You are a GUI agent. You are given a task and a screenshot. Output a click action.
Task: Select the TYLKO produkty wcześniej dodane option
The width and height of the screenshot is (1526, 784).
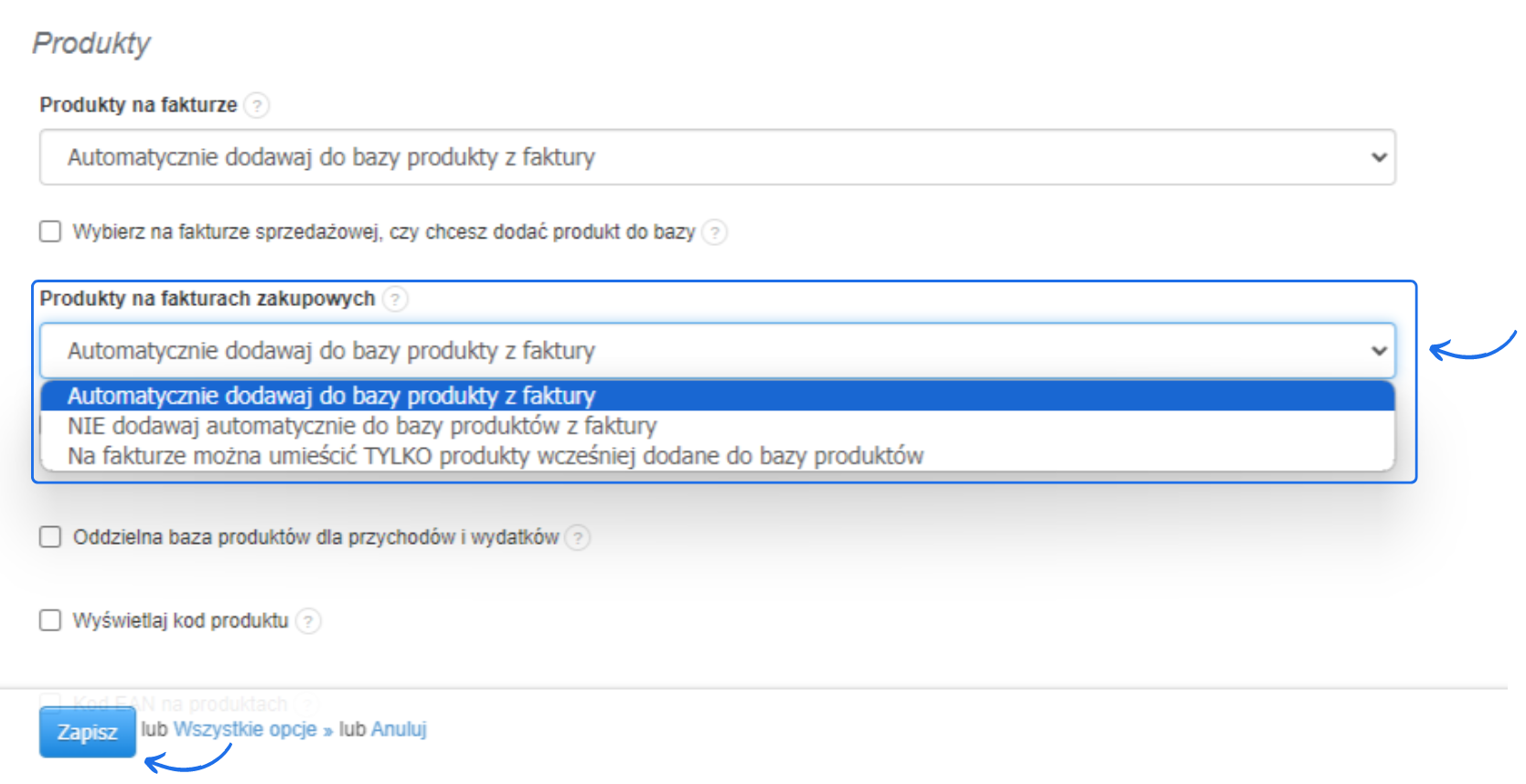495,456
